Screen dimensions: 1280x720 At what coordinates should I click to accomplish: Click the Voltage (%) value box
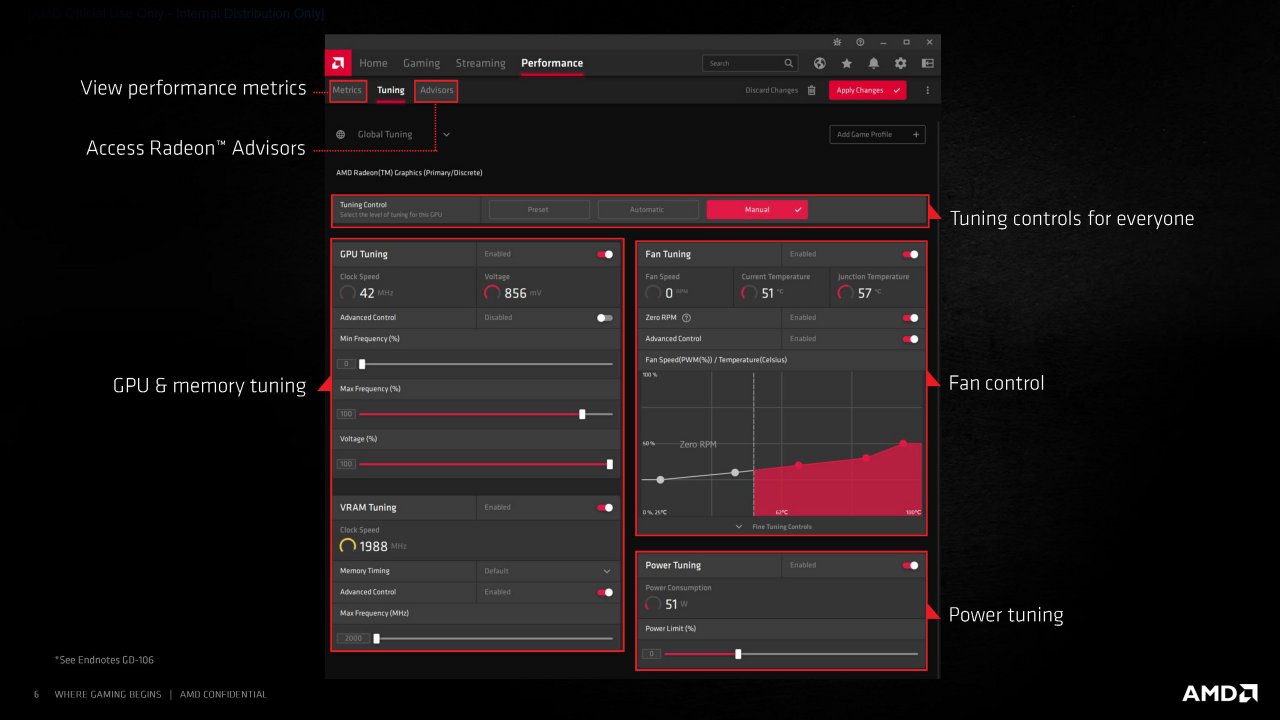(346, 464)
